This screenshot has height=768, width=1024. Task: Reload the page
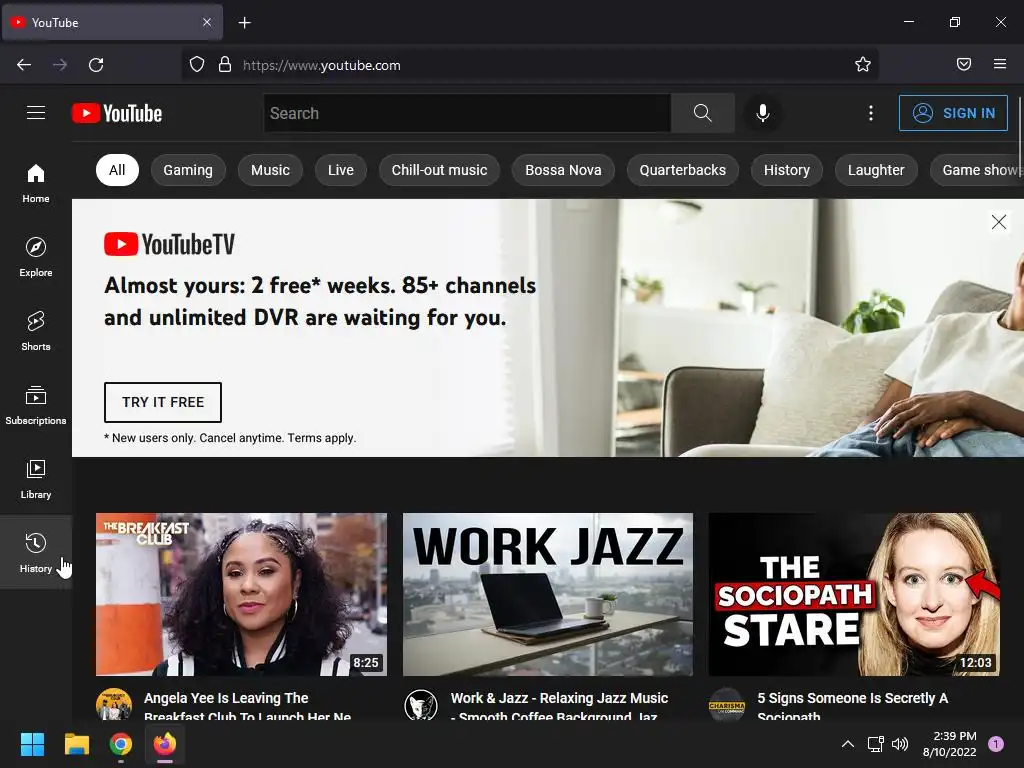(96, 65)
